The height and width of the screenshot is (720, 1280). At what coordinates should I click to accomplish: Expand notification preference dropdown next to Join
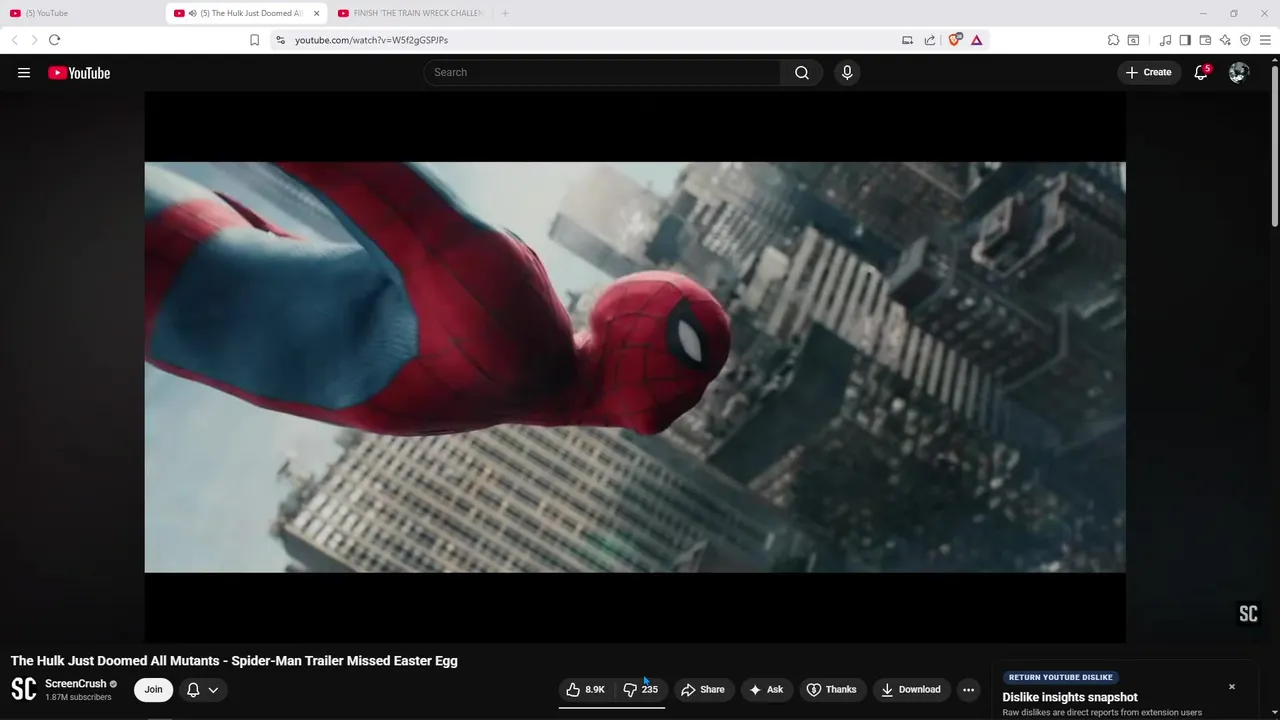click(x=202, y=689)
